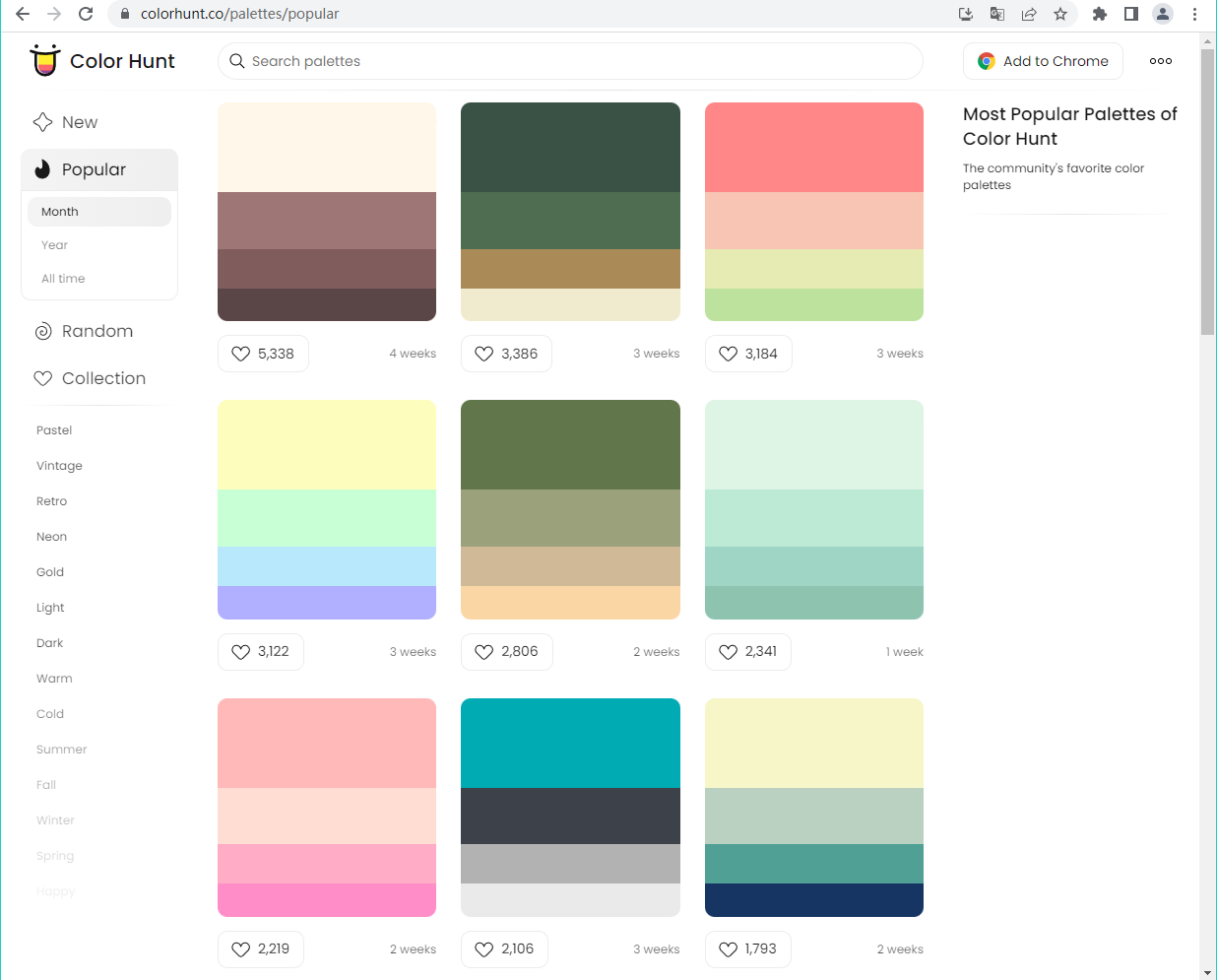Open the three-circle more menu
Viewport: 1217px width, 980px height.
point(1161,61)
